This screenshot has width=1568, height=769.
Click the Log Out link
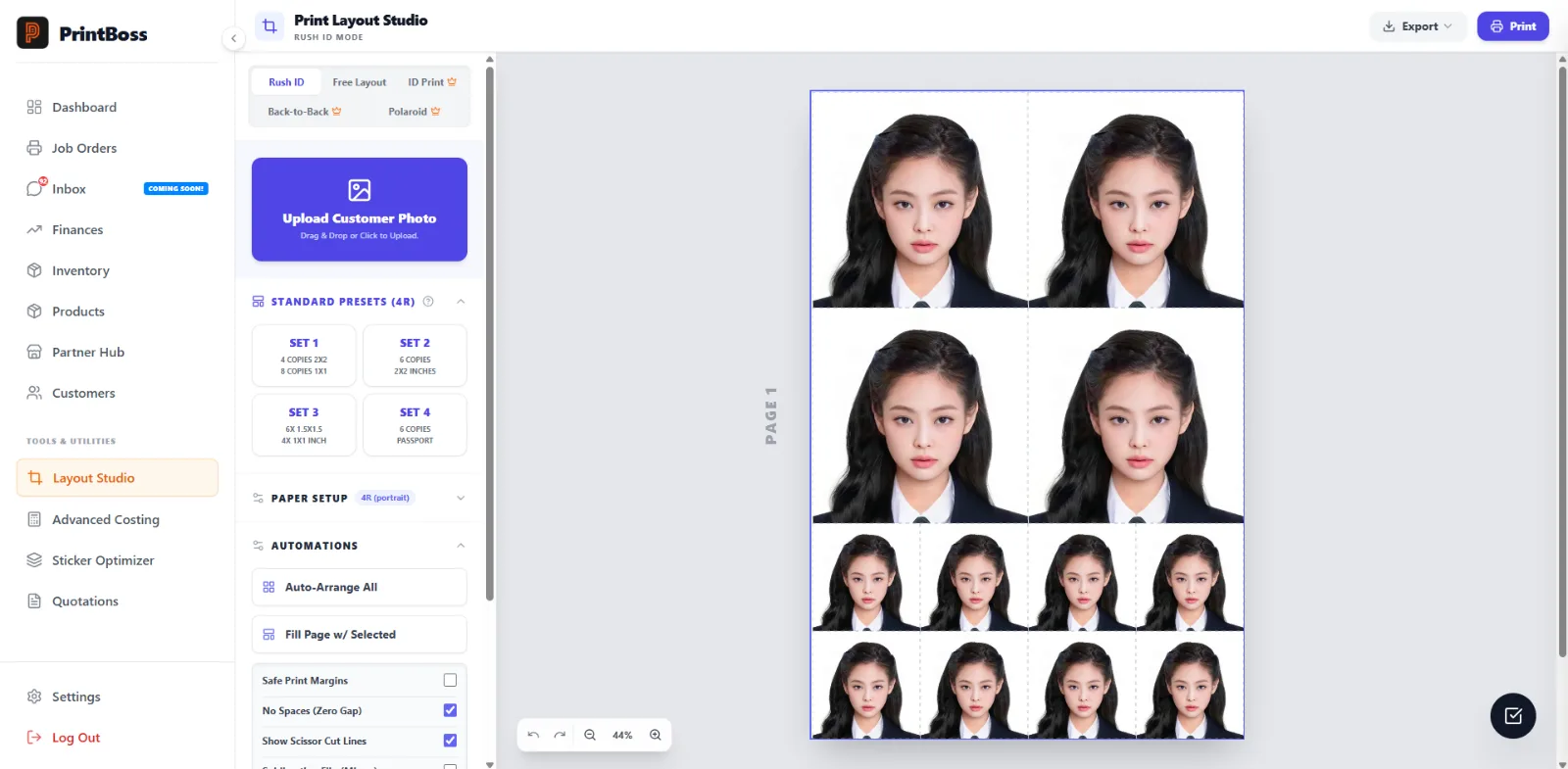point(117,738)
